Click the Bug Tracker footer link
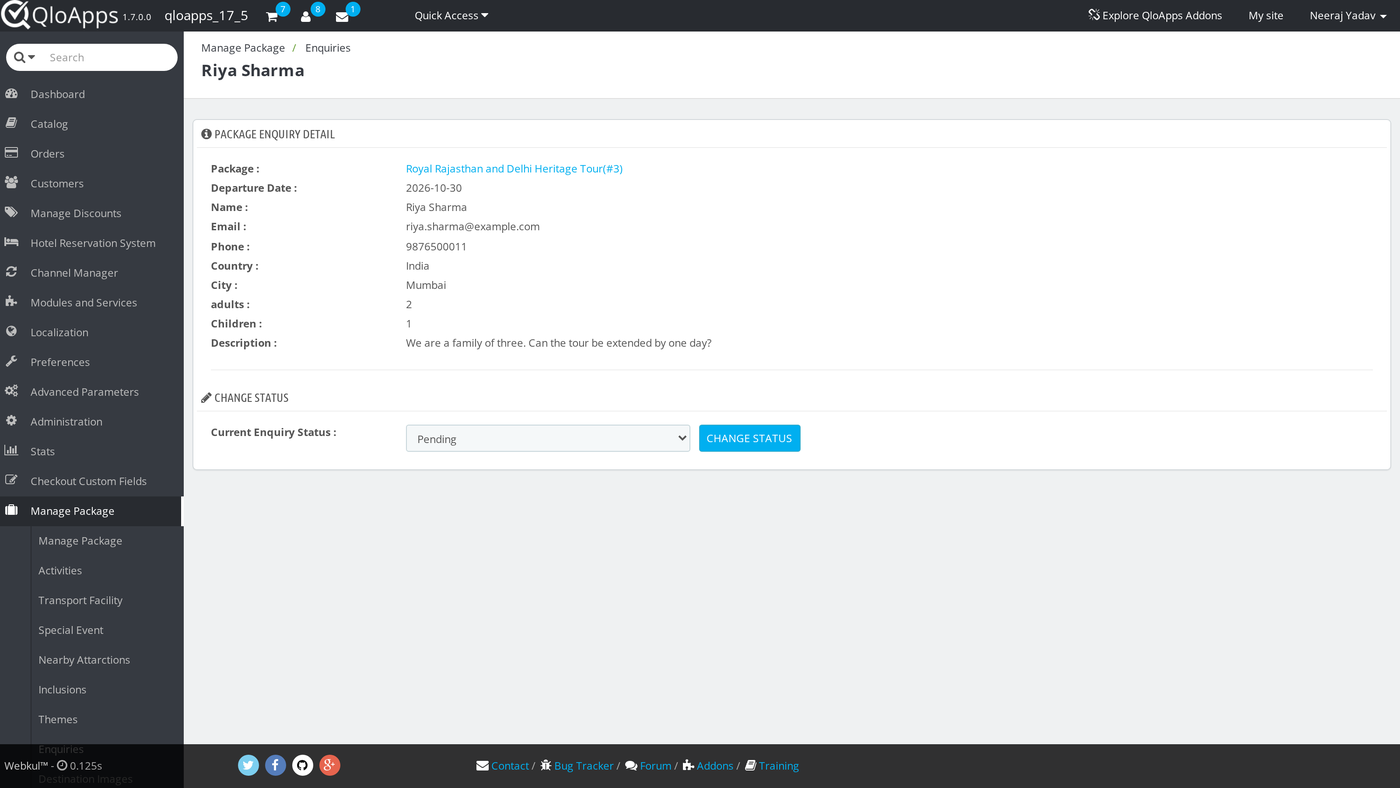This screenshot has width=1400, height=788. [577, 766]
